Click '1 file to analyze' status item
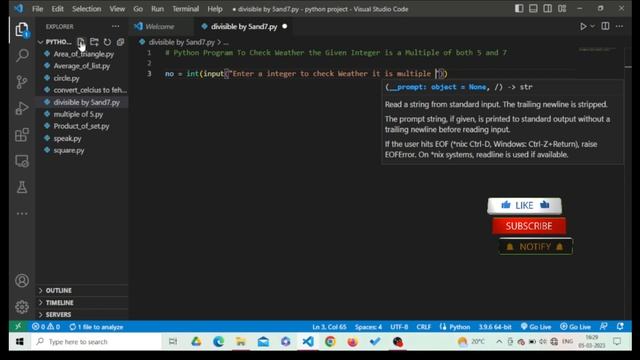Viewport: 640px width, 360px height. pos(96,327)
